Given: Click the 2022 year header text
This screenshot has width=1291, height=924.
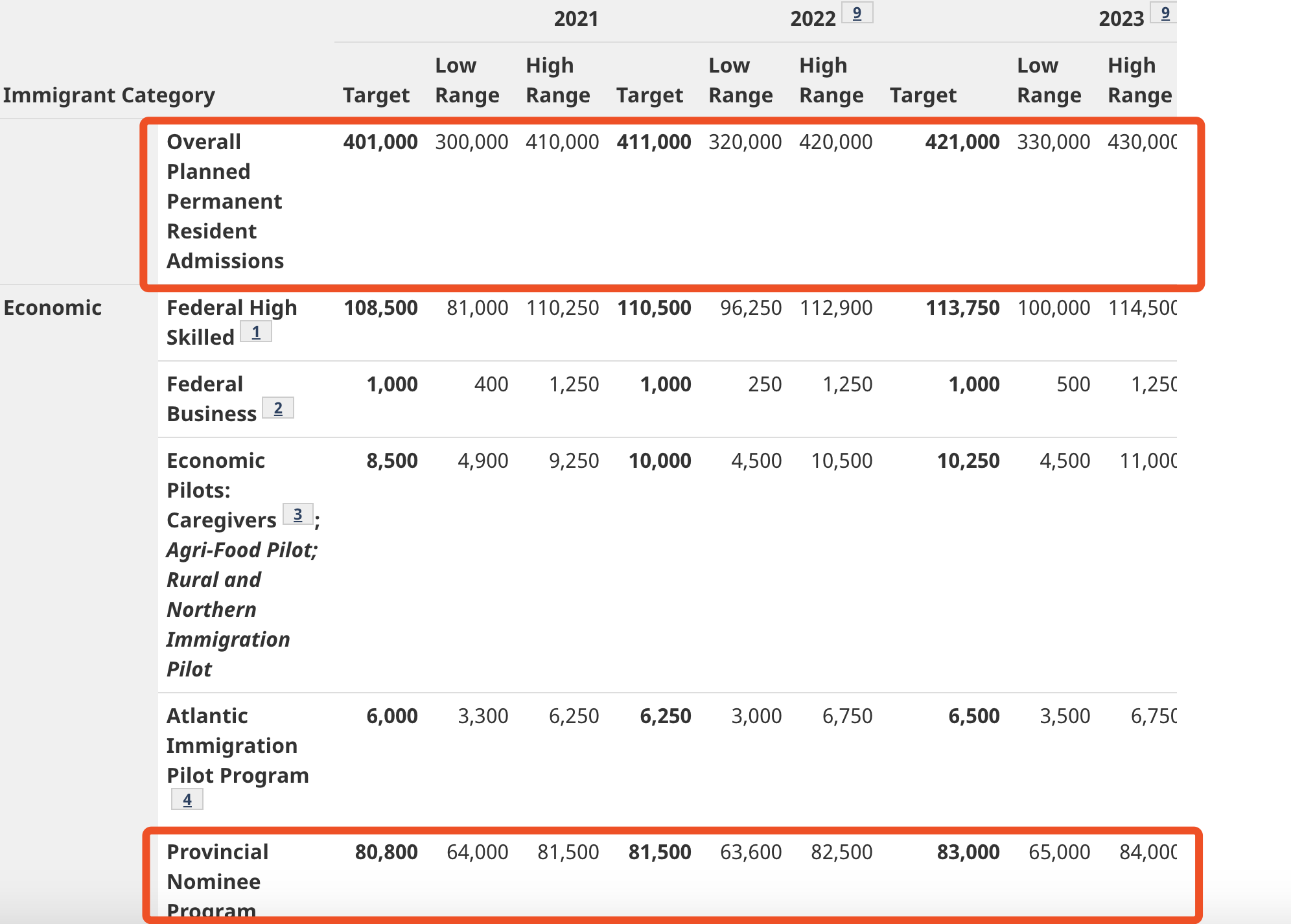Looking at the screenshot, I should (x=813, y=19).
